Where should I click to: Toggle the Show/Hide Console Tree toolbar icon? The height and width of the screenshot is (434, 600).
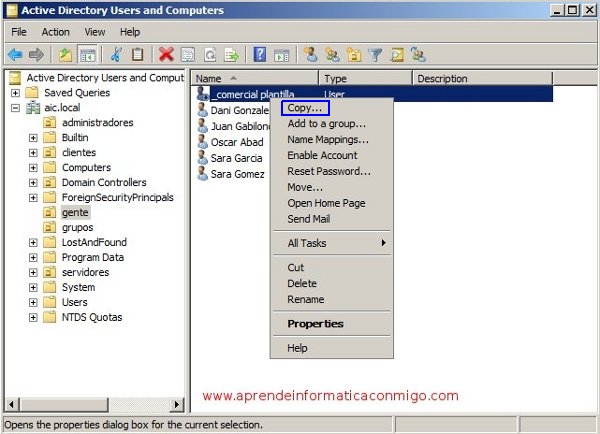click(x=88, y=55)
